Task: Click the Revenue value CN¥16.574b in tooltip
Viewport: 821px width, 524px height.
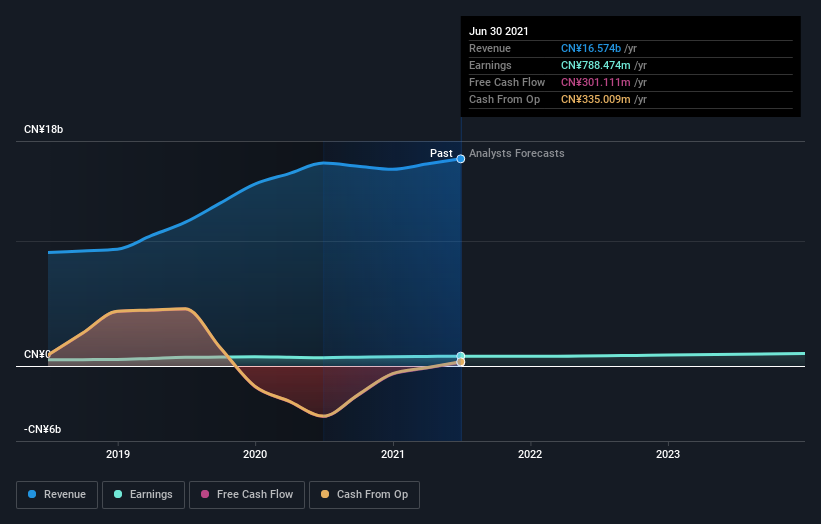Action: tap(591, 48)
